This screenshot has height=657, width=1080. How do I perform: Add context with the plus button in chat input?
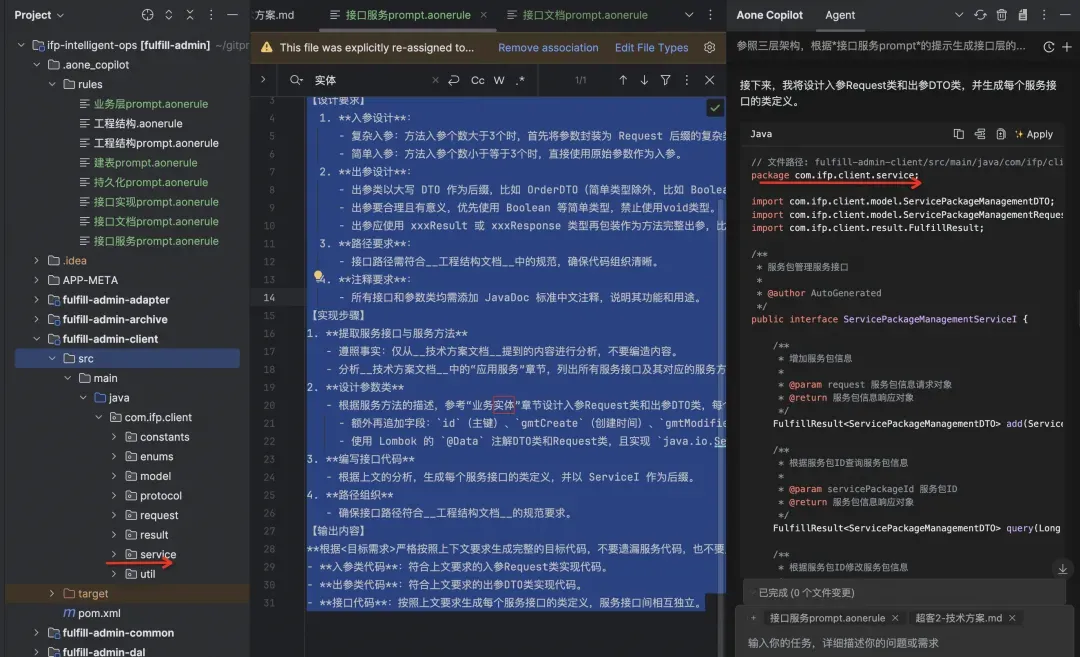click(x=754, y=618)
